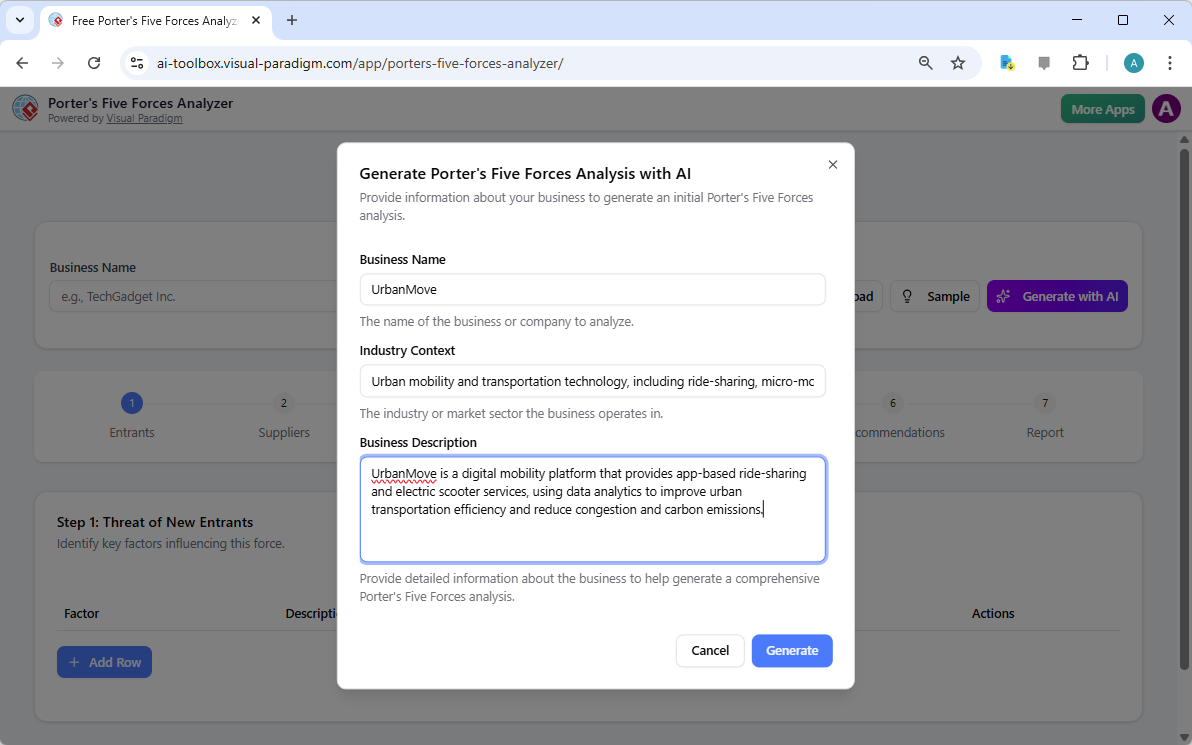The height and width of the screenshot is (745, 1192).
Task: Click the zoom icon in the address bar
Action: (925, 62)
